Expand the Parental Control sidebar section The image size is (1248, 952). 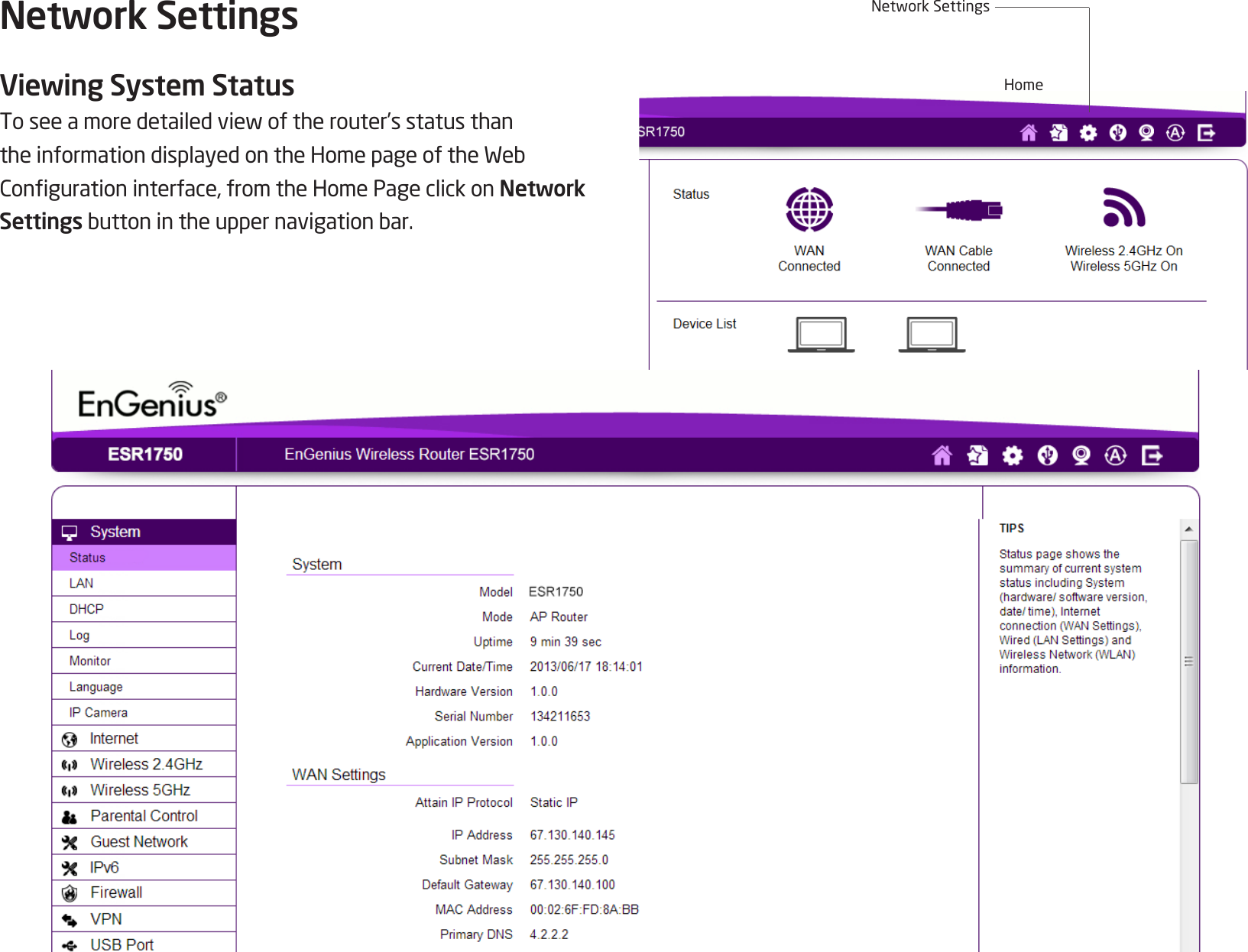(144, 816)
